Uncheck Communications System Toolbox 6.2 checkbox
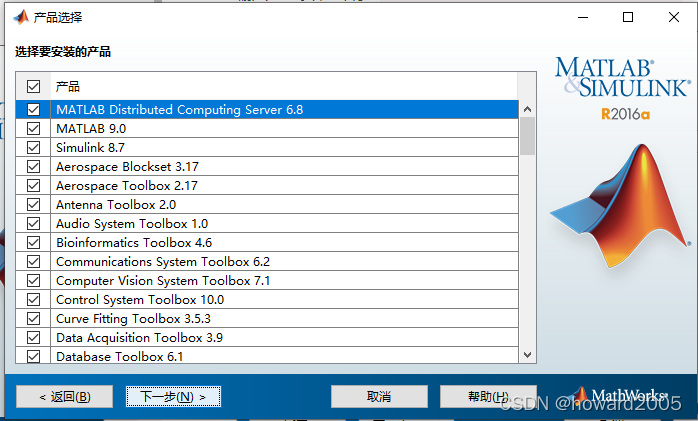The image size is (698, 421). [x=33, y=262]
